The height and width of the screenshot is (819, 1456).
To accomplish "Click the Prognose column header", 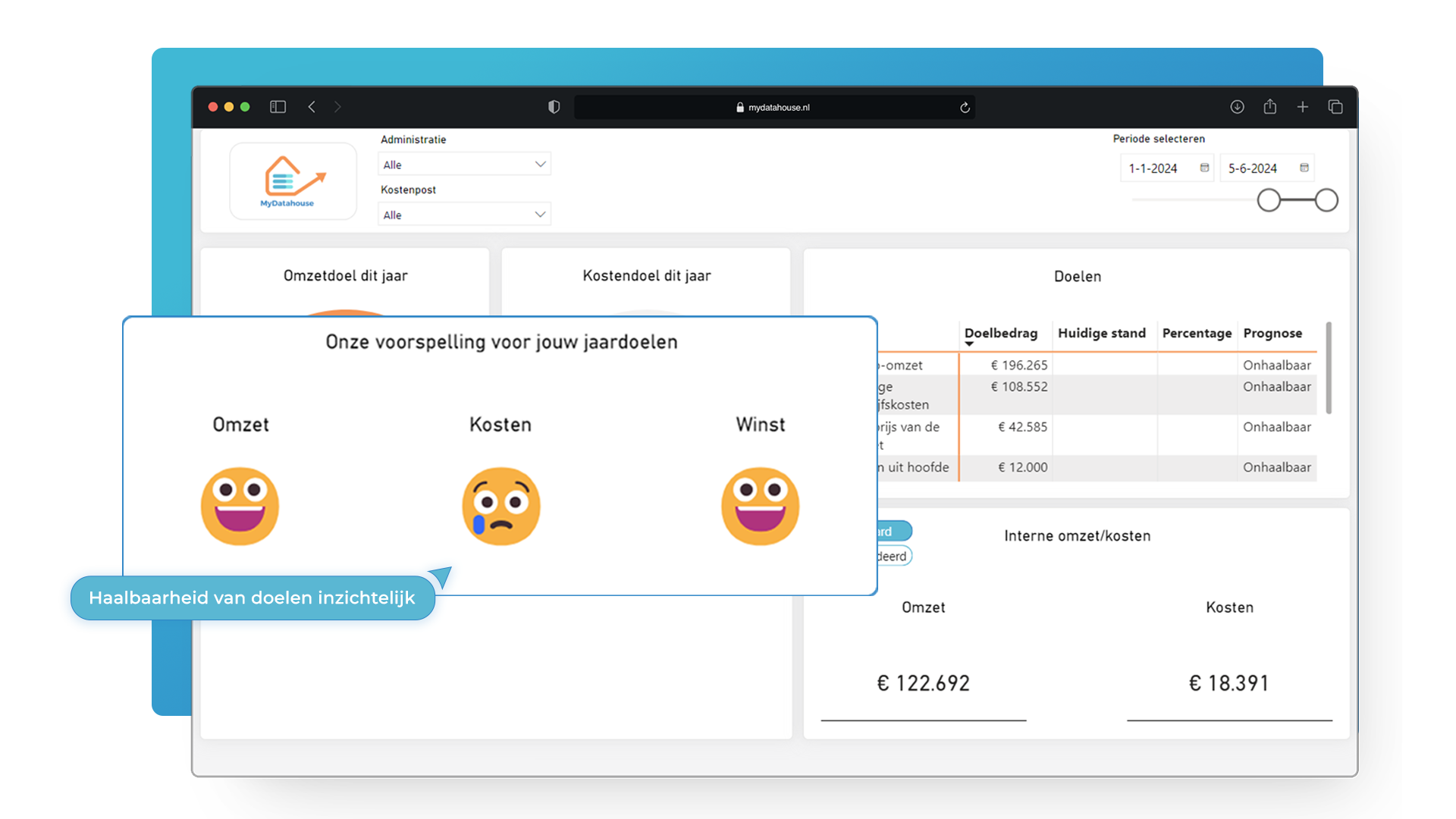I will [x=1272, y=333].
